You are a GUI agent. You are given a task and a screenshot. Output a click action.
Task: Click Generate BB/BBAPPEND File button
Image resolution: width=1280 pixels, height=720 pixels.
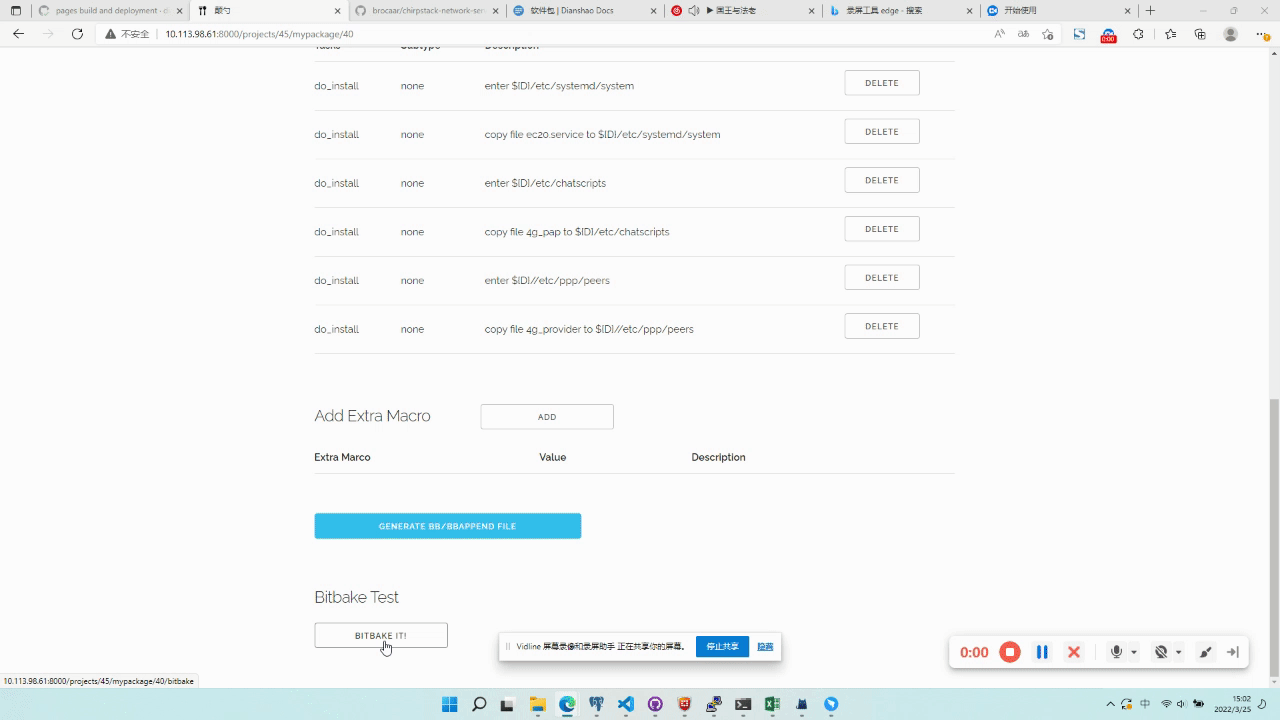[448, 526]
